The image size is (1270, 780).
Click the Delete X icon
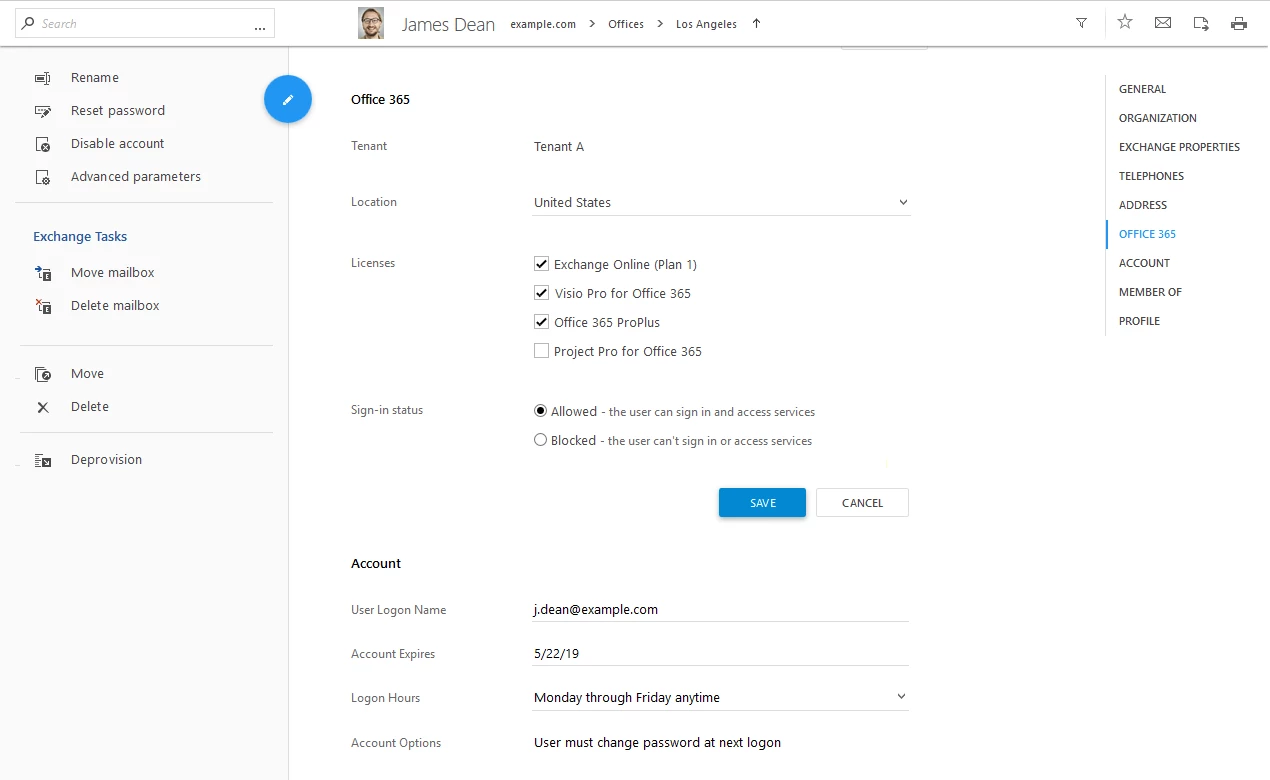[43, 407]
